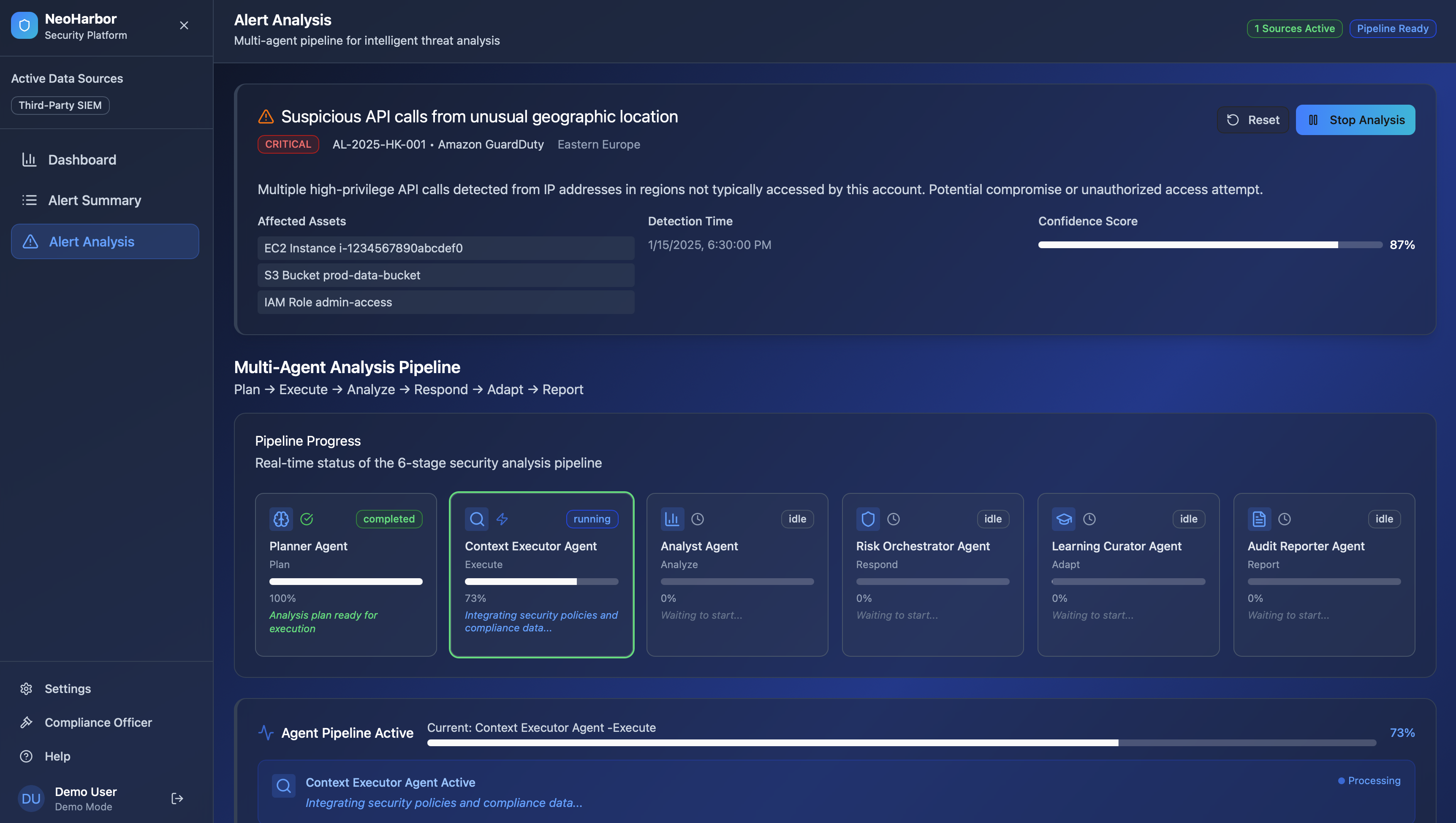Click the alert warning triangle icon in title

click(x=266, y=116)
